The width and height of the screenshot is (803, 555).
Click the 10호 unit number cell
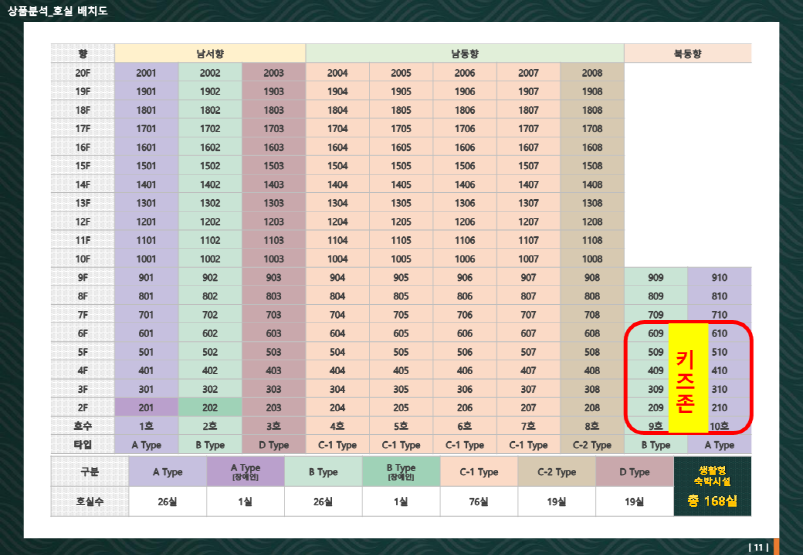719,426
